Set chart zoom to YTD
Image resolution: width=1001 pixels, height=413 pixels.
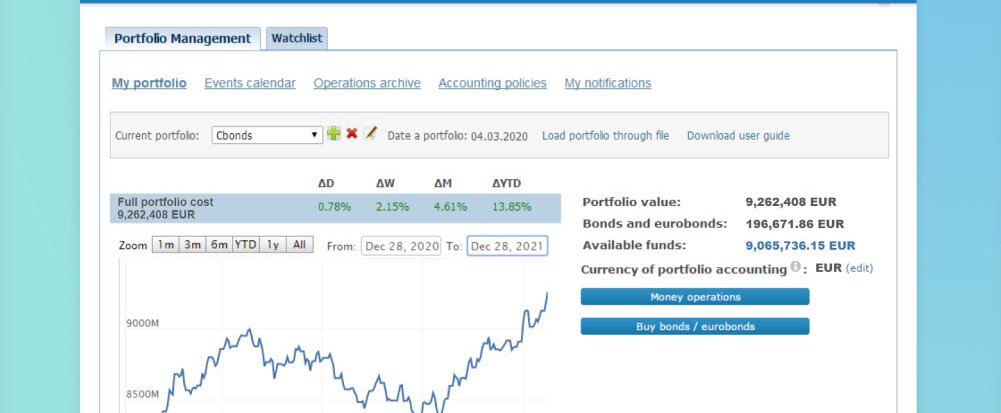tap(245, 245)
